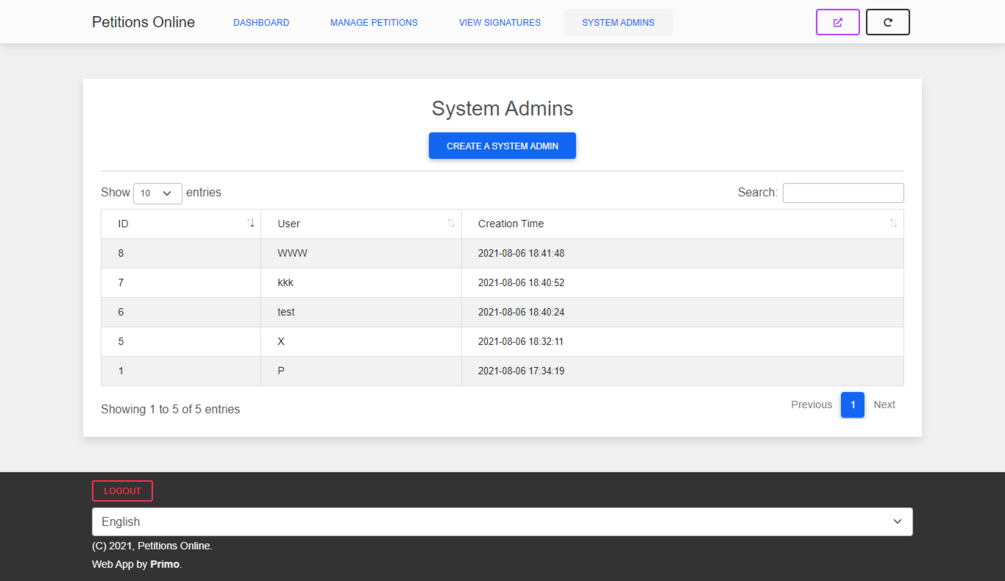Open the View Signatures nav item
Screen dimensions: 1005x581
click(x=499, y=22)
